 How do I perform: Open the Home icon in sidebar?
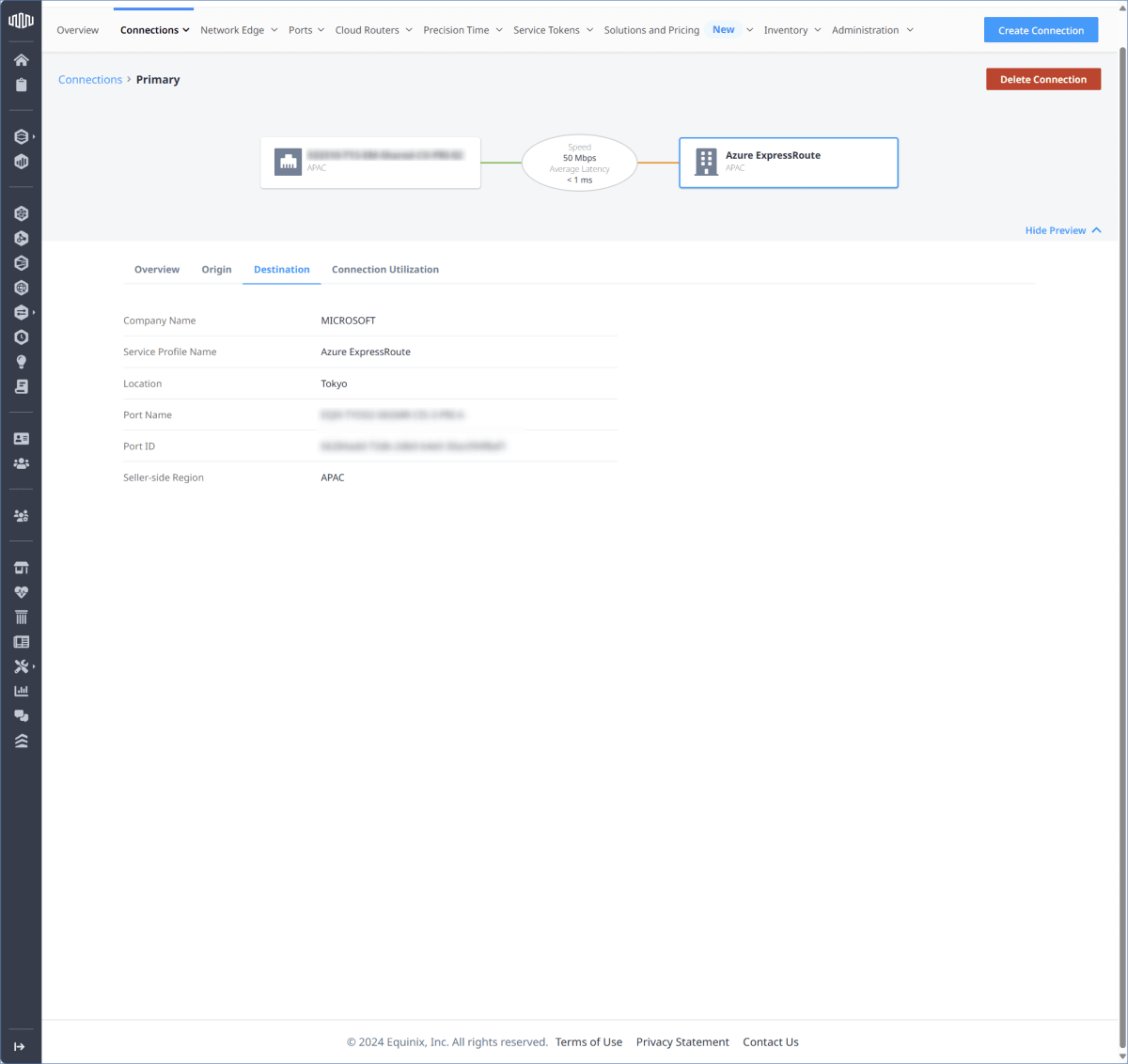21,60
